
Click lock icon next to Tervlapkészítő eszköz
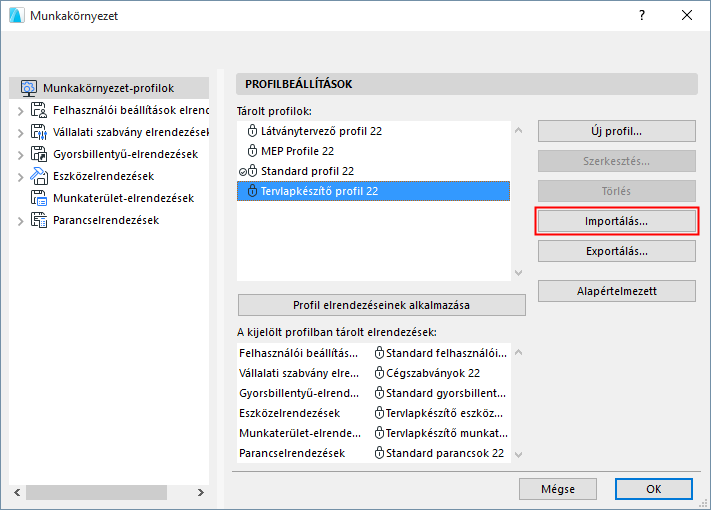tap(379, 413)
